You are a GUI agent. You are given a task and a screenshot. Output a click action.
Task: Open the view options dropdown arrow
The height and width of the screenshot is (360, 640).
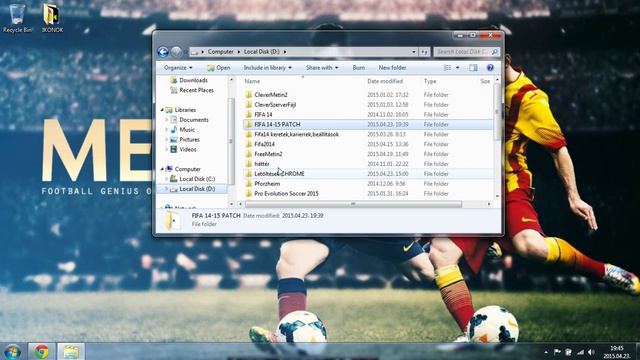pos(458,68)
